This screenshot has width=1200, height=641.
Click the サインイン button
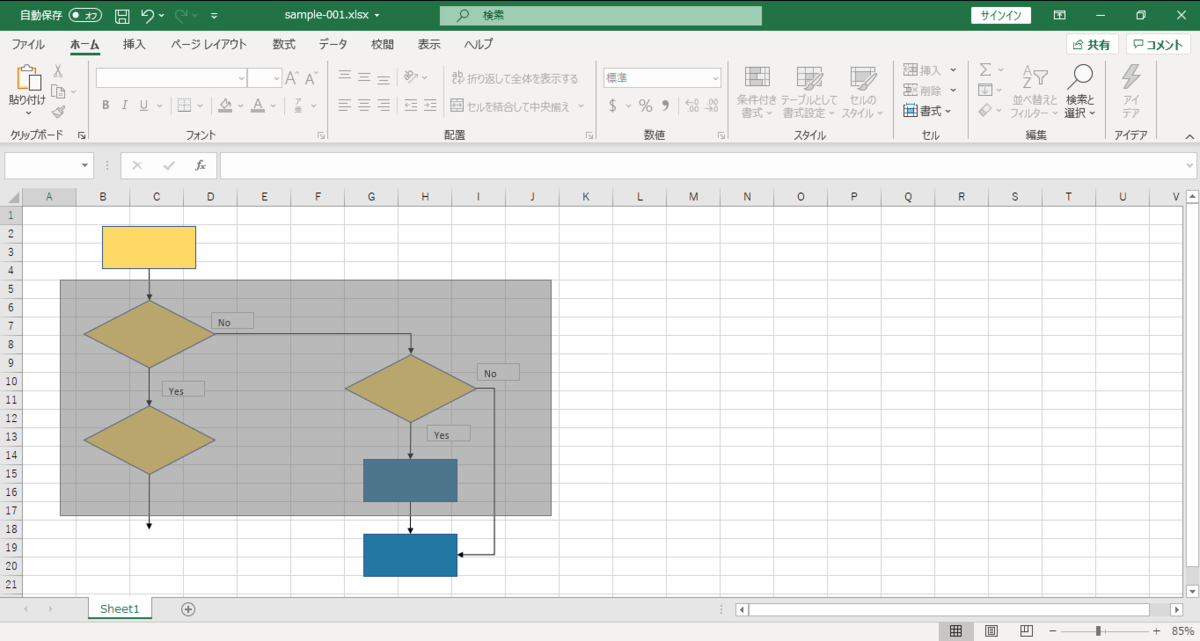click(x=1001, y=15)
